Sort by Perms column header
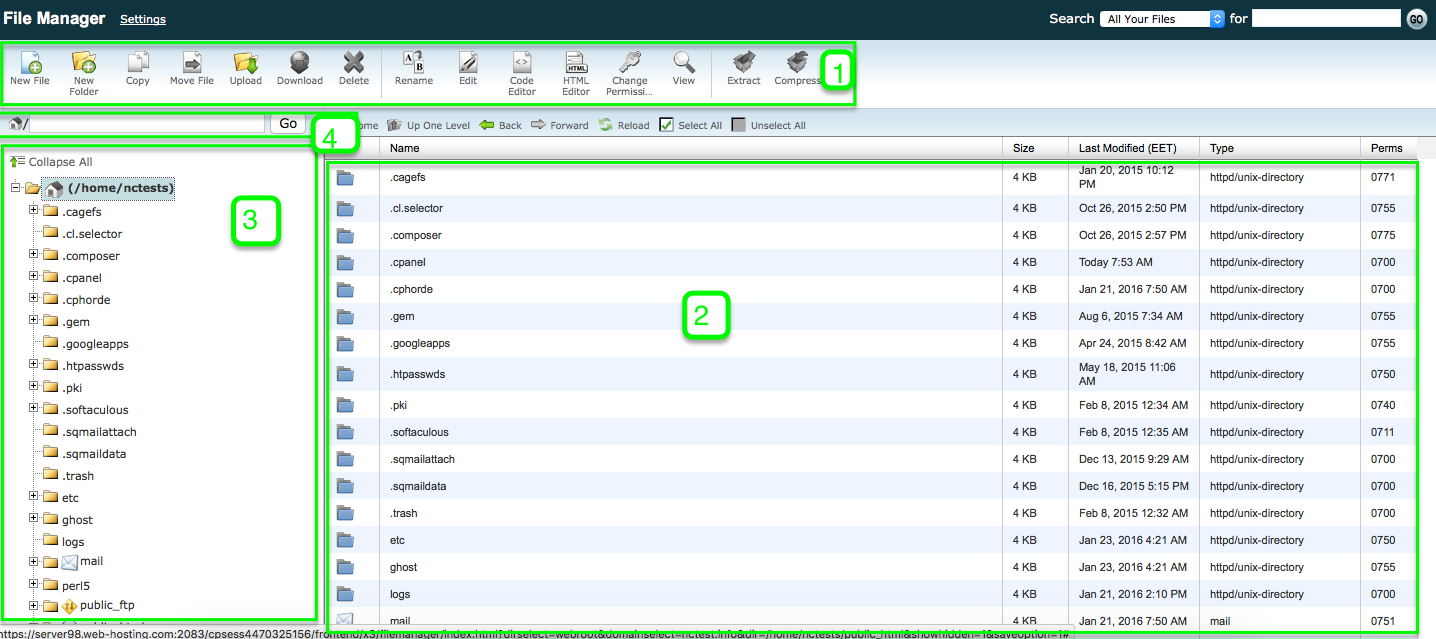This screenshot has height=639, width=1436. tap(1389, 148)
